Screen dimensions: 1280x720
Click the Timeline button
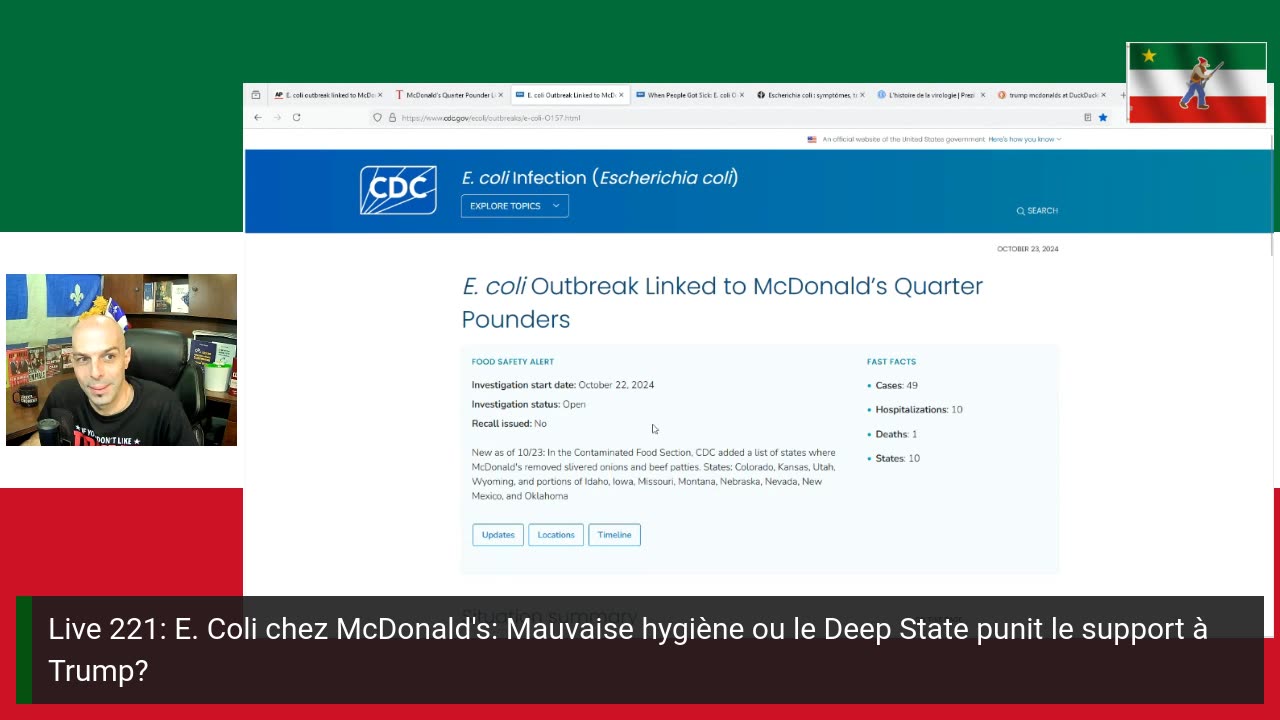(614, 535)
